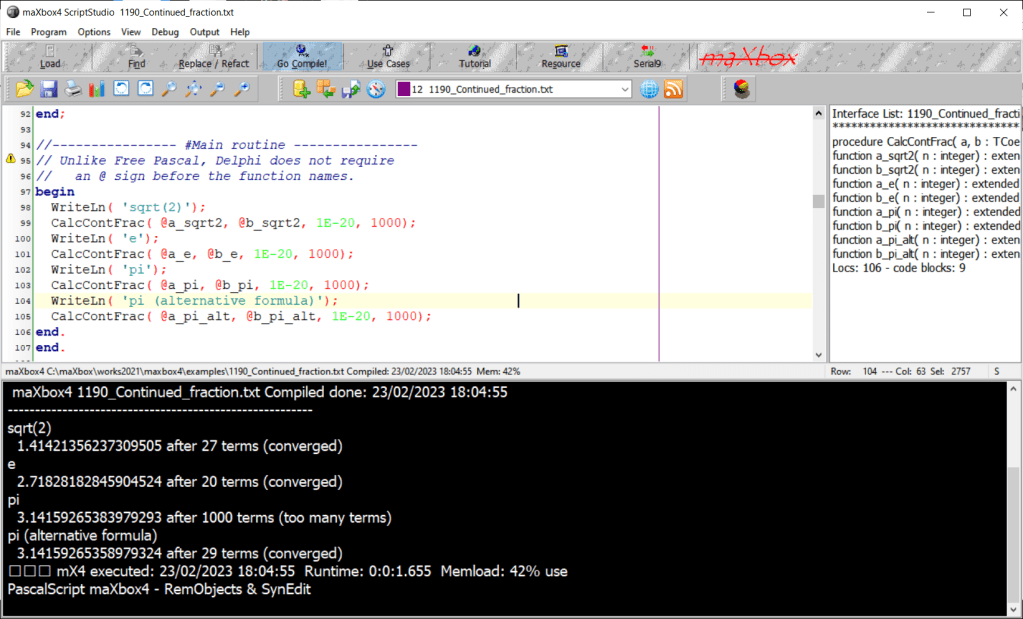The image size is (1023, 619).
Task: Click the blue globe web icon
Action: point(649,89)
